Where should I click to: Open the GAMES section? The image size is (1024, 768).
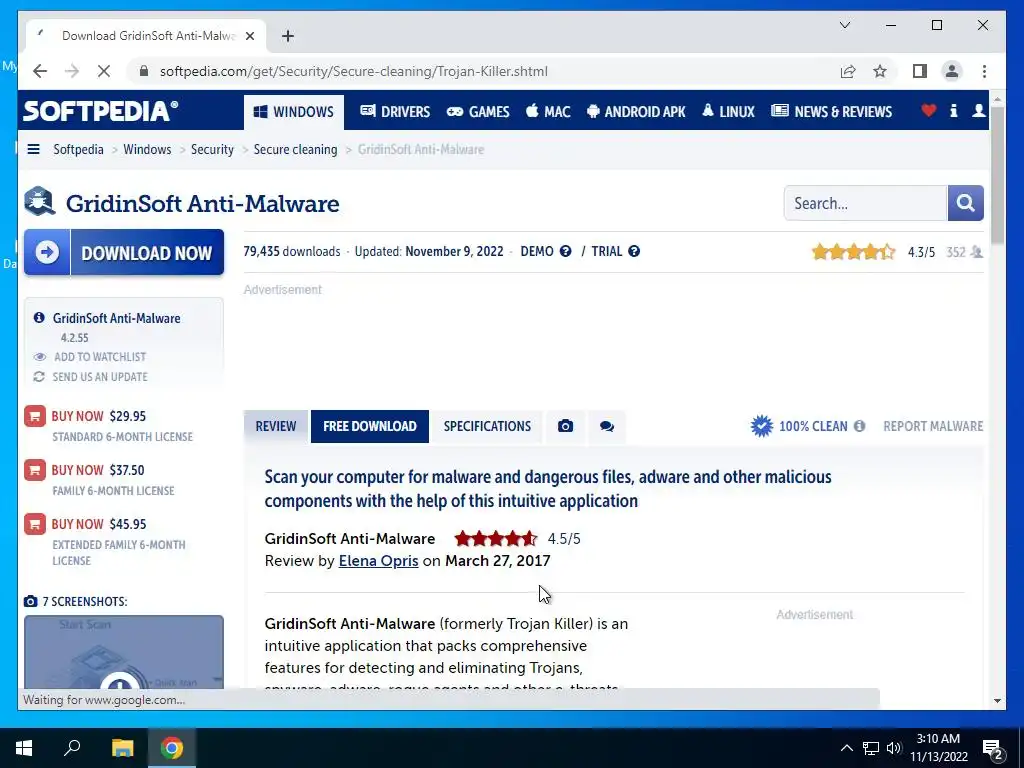point(478,112)
